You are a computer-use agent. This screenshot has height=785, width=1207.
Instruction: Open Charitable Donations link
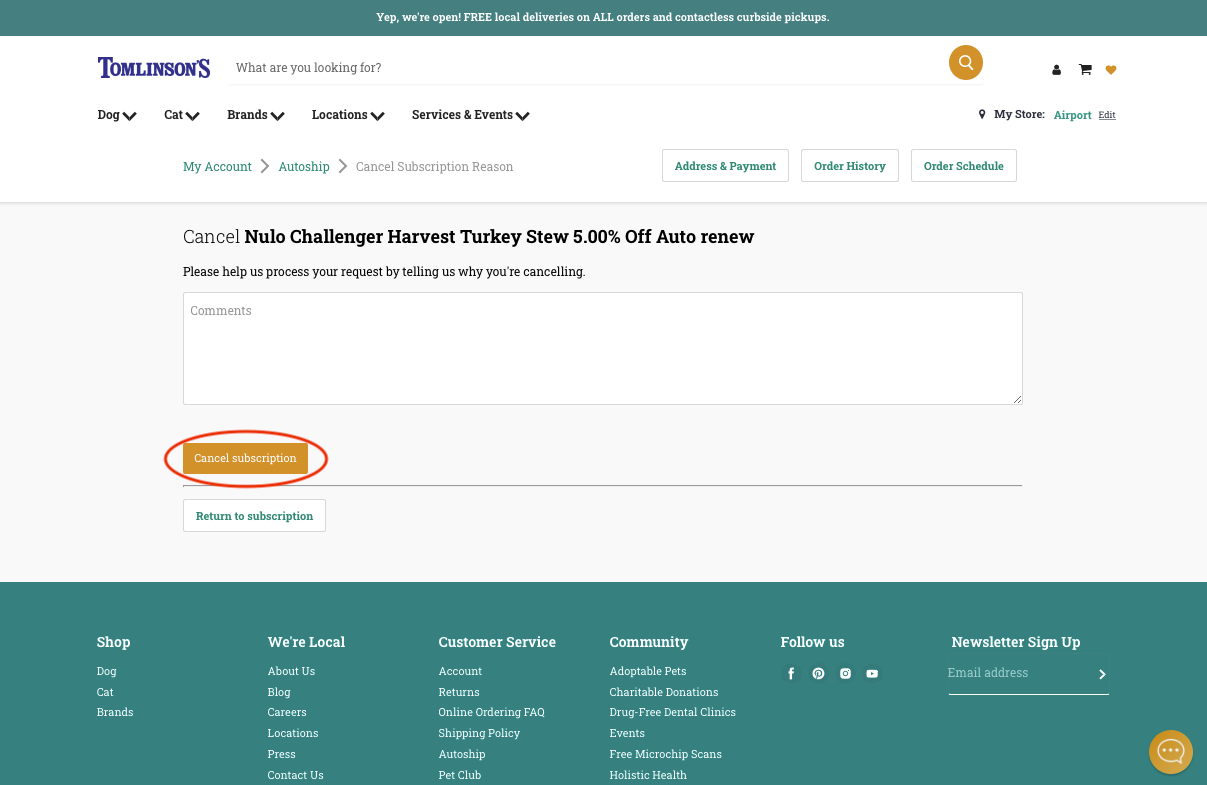pos(664,692)
